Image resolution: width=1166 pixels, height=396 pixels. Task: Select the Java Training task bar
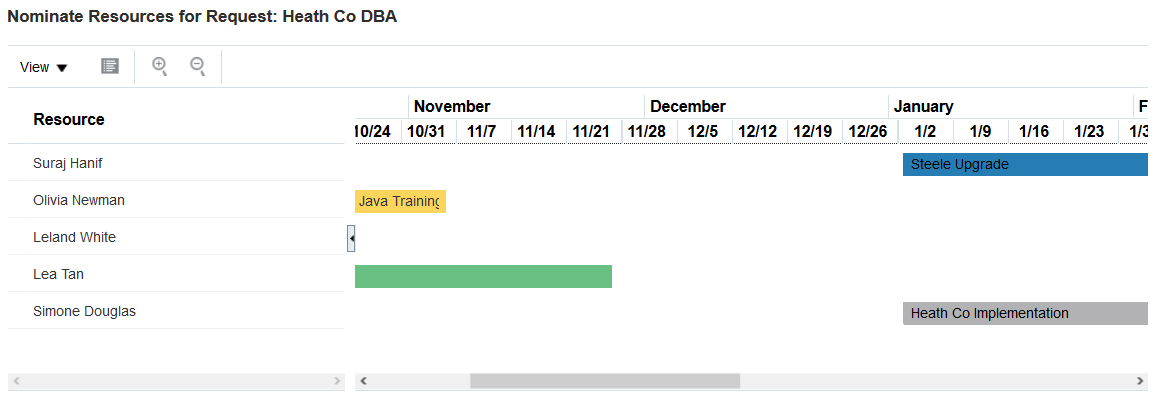tap(400, 201)
